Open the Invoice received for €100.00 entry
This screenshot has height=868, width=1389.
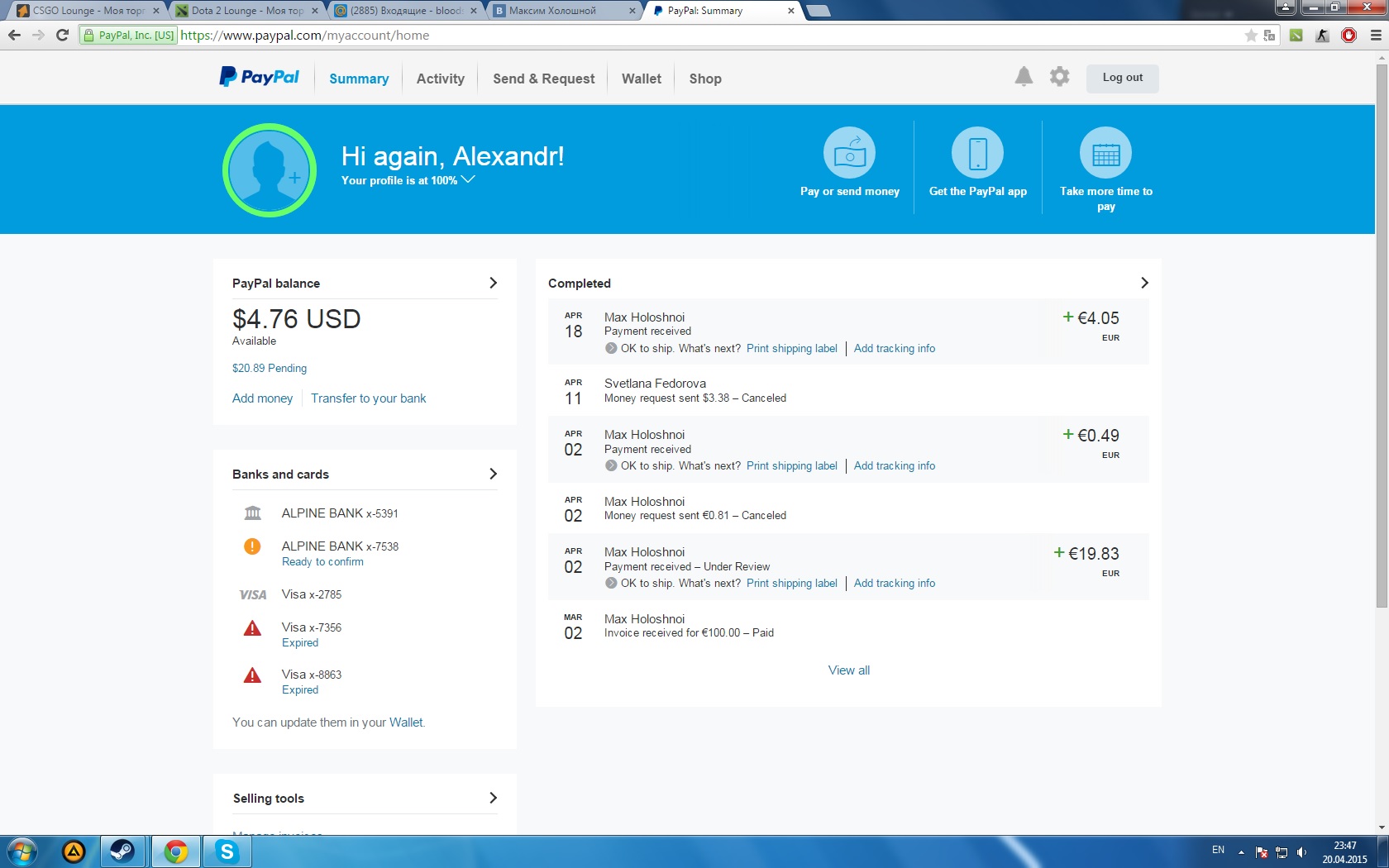coord(848,626)
